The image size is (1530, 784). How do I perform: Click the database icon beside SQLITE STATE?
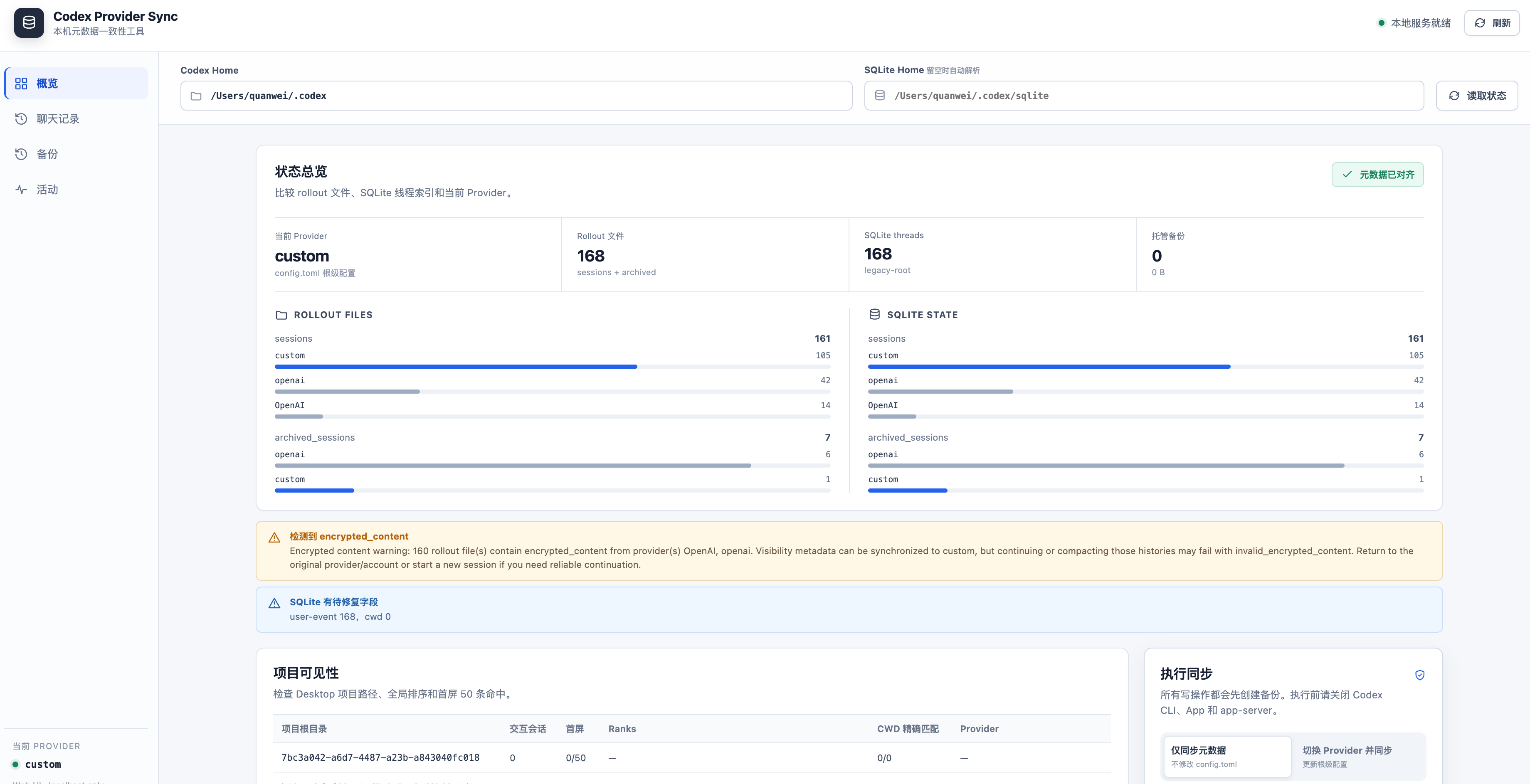coord(874,314)
